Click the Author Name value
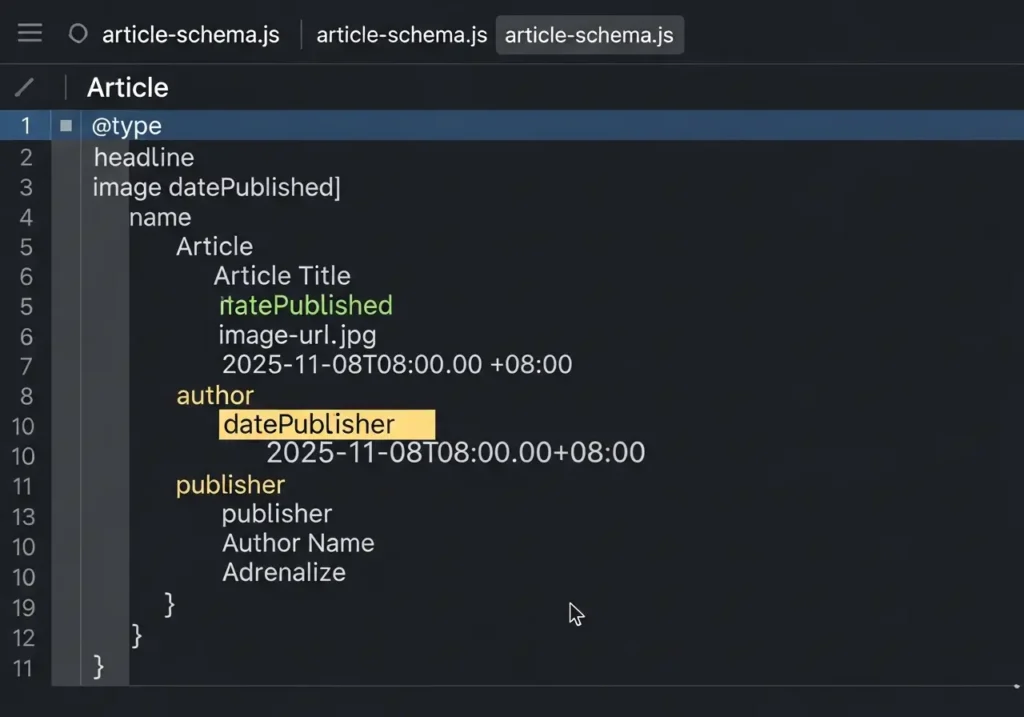This screenshot has height=717, width=1024. coord(298,543)
